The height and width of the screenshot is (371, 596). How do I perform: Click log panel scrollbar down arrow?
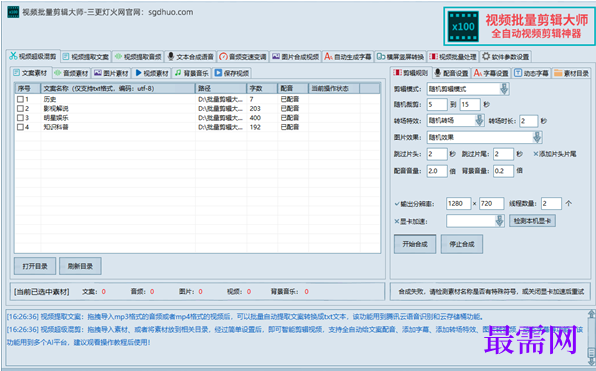(591, 360)
